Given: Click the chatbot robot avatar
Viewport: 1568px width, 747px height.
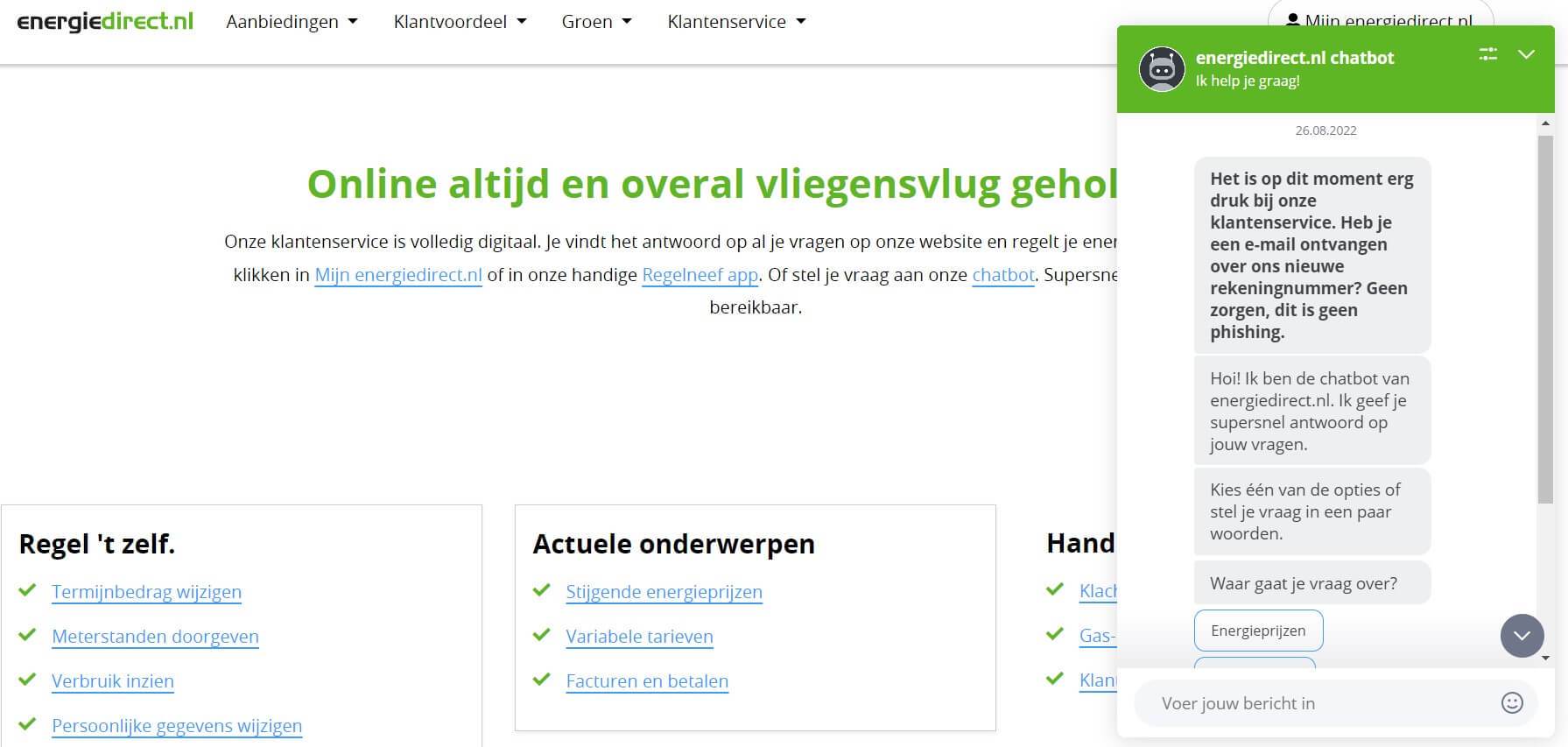Looking at the screenshot, I should [x=1162, y=69].
